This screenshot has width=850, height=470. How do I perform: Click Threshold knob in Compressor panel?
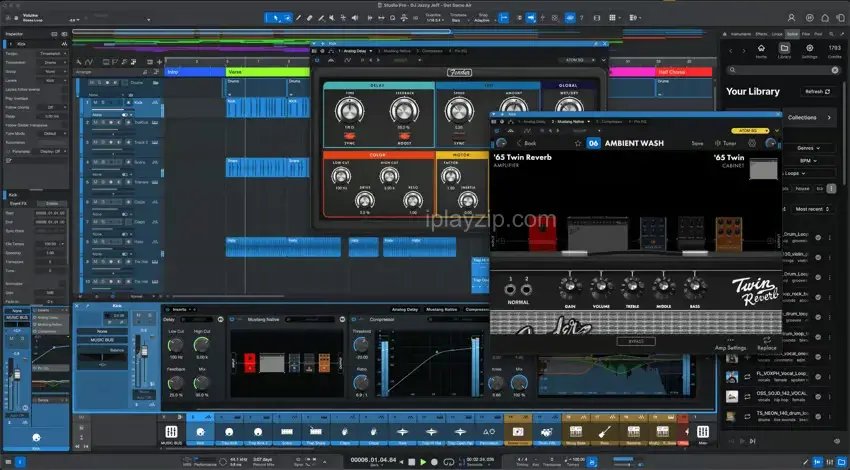360,345
